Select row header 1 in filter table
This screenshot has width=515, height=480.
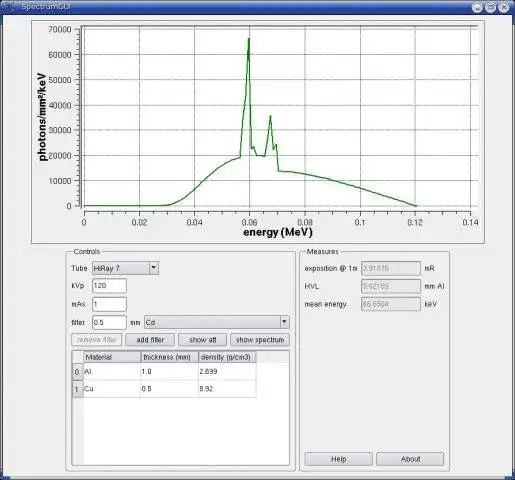[x=78, y=389]
